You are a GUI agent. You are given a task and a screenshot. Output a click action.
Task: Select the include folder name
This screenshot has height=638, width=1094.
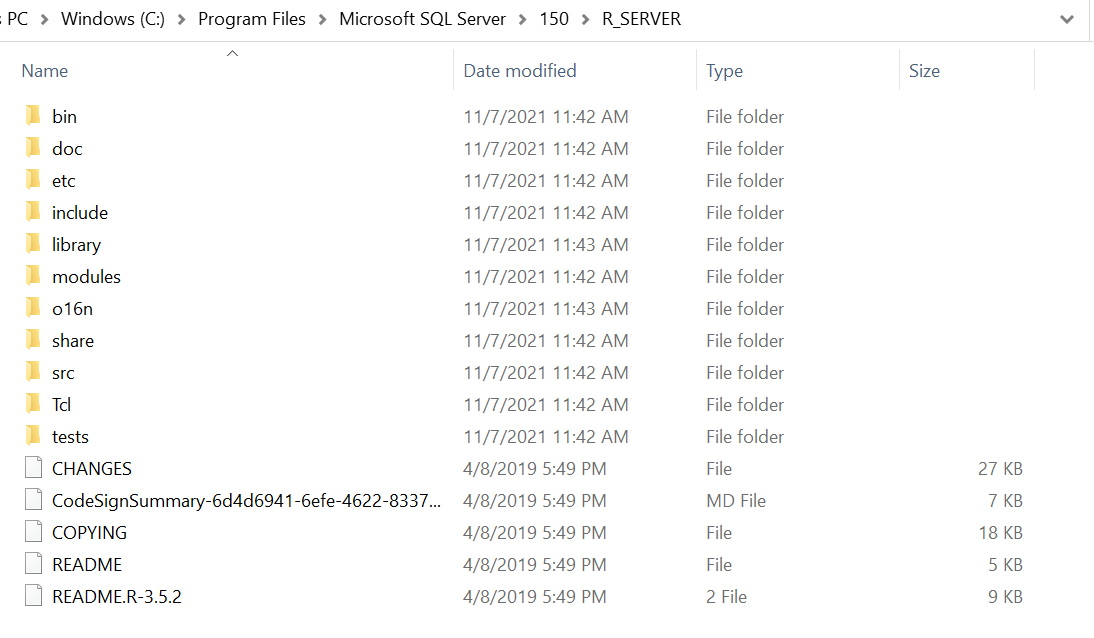(80, 213)
